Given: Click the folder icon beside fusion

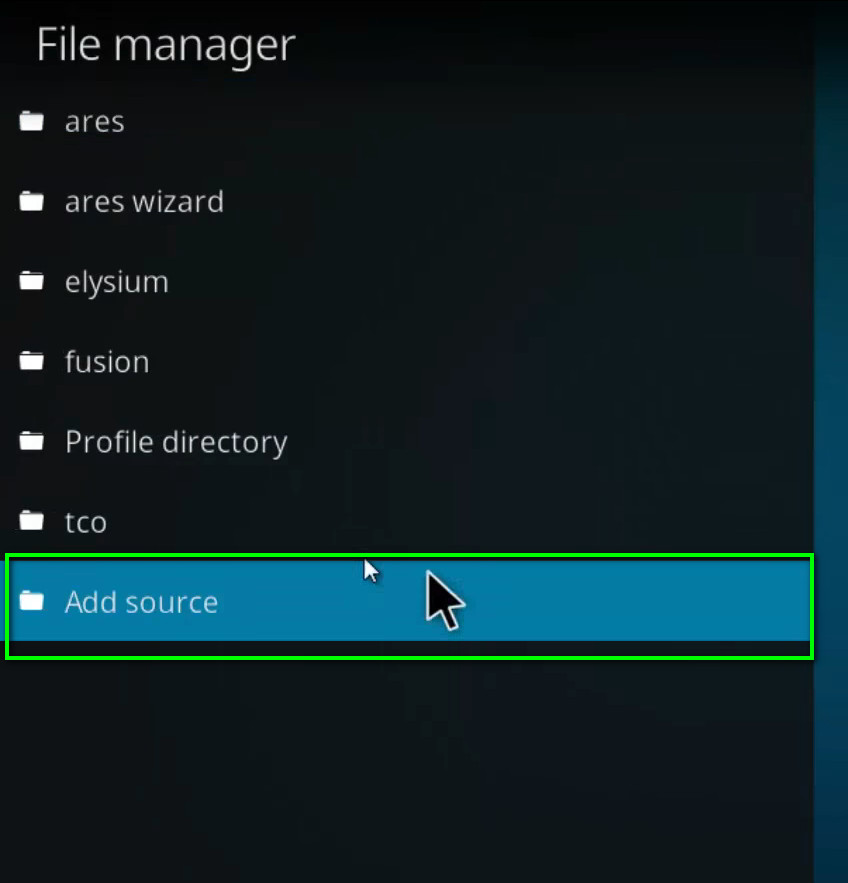Looking at the screenshot, I should (31, 360).
